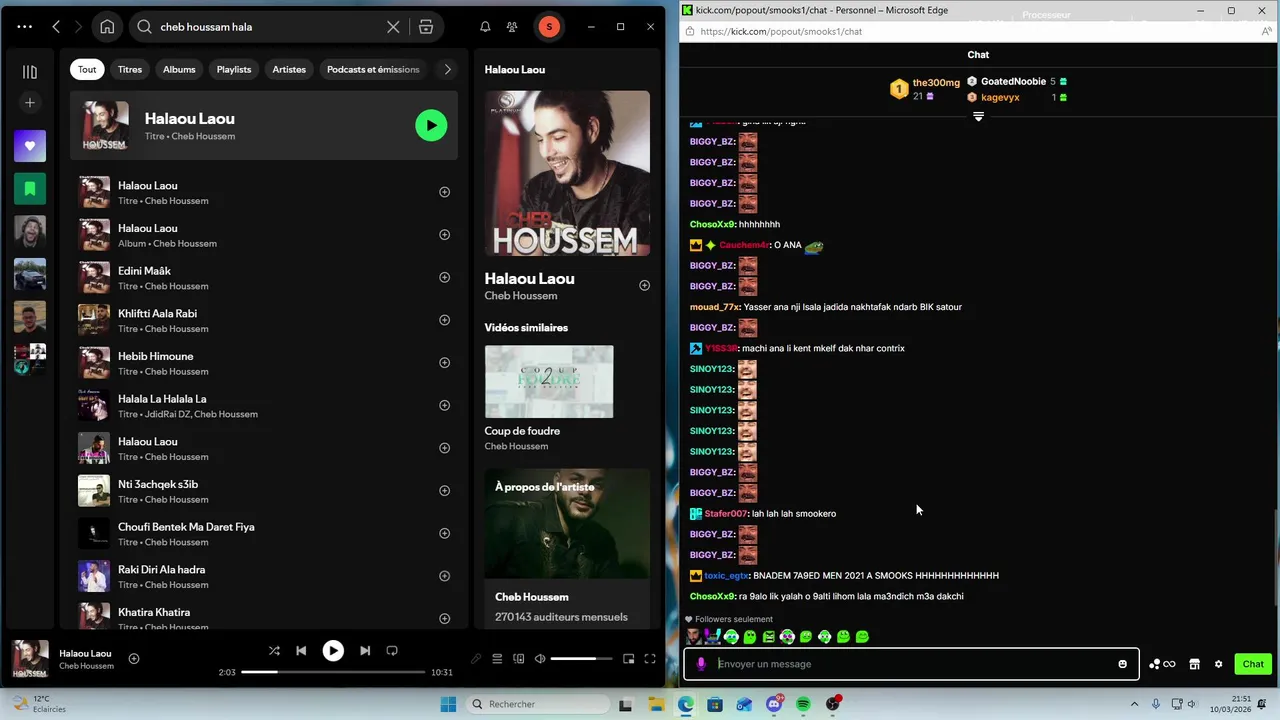The width and height of the screenshot is (1280, 720).
Task: Add Hebib Himoune to library
Action: pyautogui.click(x=444, y=363)
